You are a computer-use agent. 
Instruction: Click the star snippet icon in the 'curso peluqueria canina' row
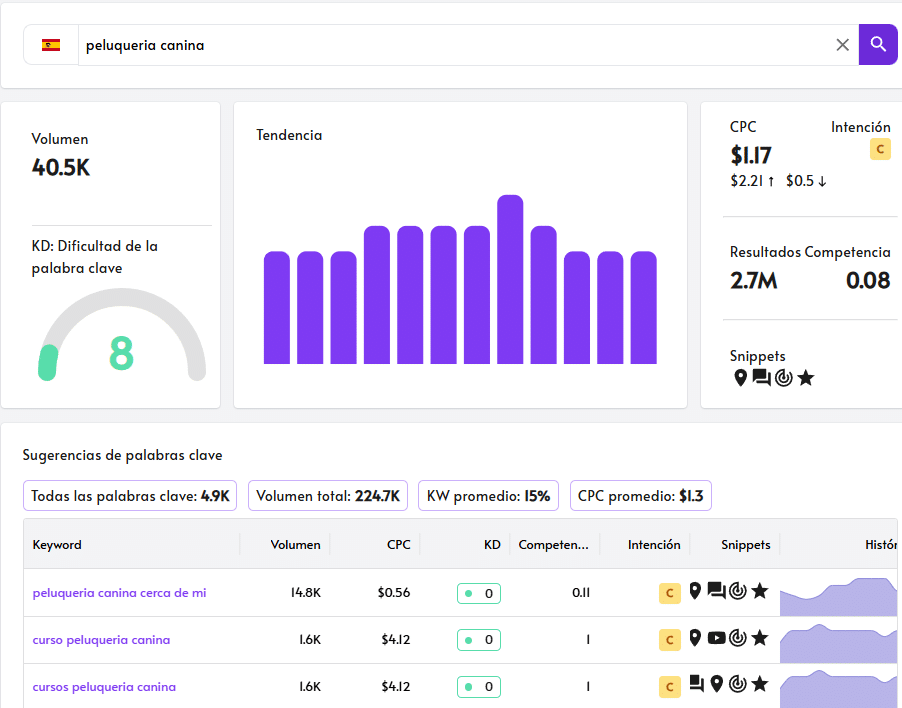point(760,638)
